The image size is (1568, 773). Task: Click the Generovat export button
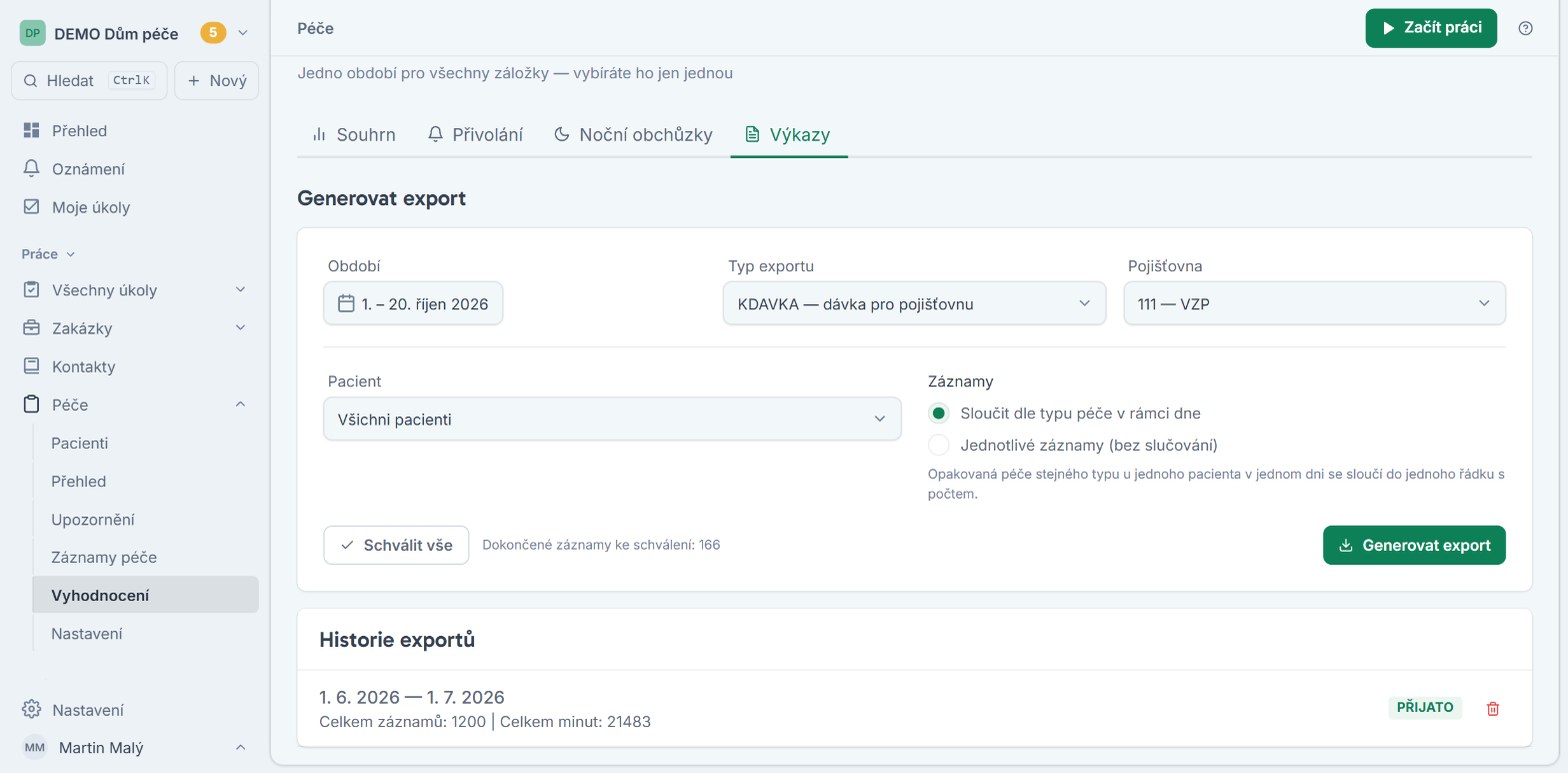tap(1414, 545)
